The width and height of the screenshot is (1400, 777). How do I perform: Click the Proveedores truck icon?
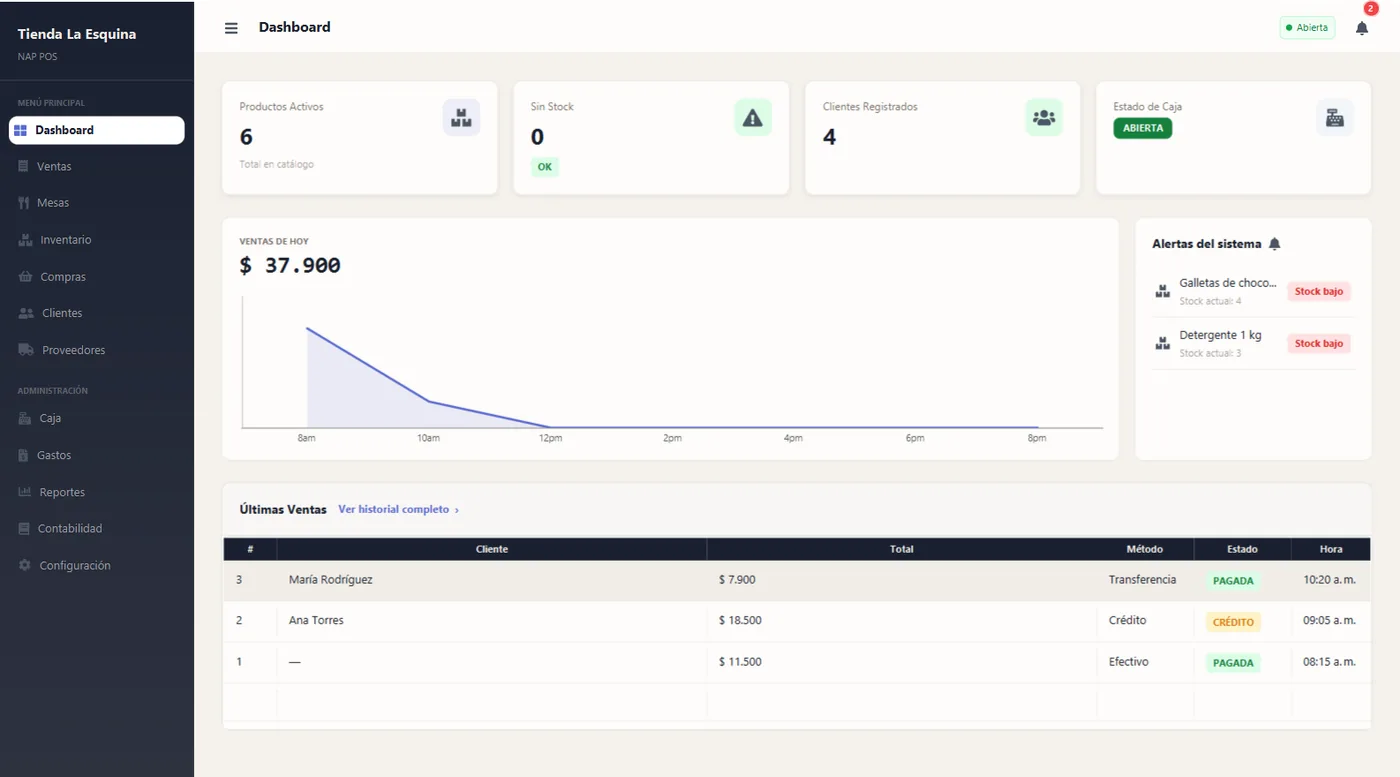[x=26, y=350]
